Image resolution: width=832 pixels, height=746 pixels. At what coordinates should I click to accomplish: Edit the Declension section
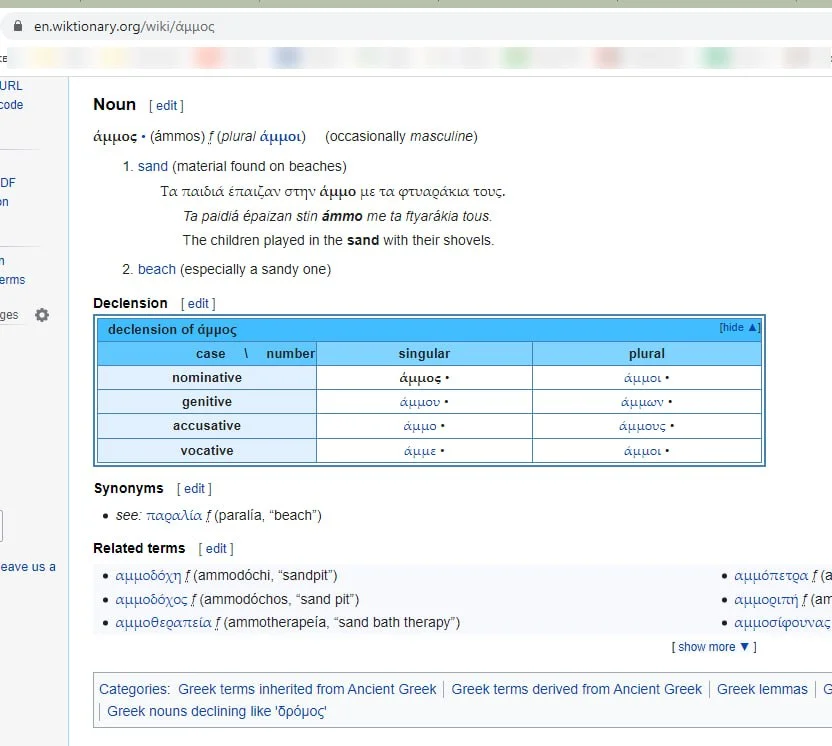pos(198,304)
